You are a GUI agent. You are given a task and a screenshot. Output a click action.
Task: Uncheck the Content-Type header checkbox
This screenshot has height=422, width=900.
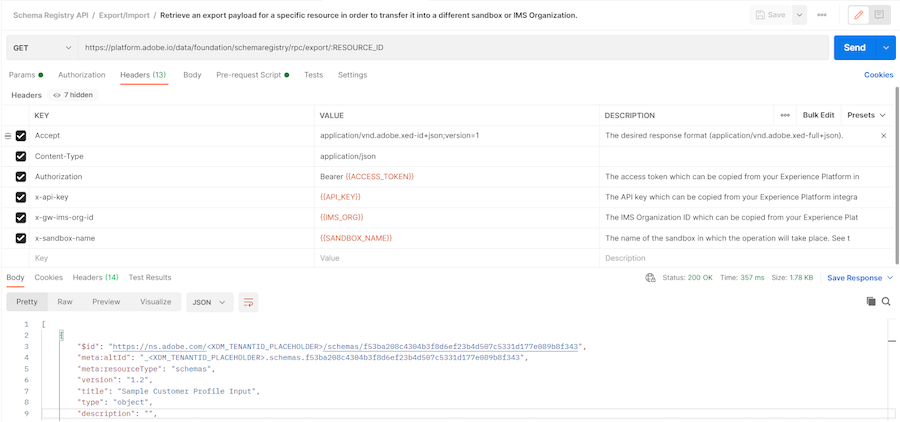point(21,156)
